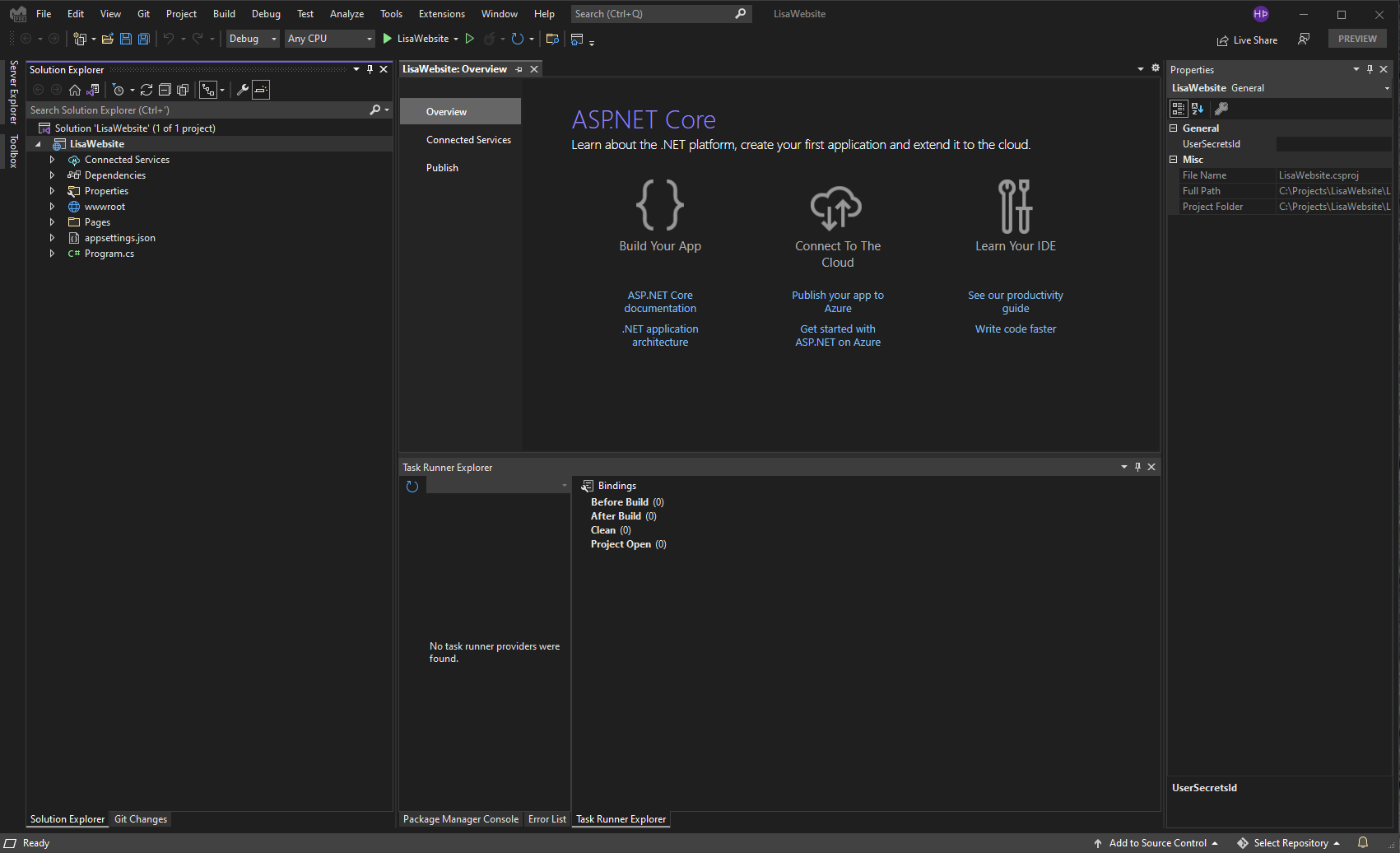The height and width of the screenshot is (853, 1400).
Task: Open the Git menu
Action: point(143,14)
